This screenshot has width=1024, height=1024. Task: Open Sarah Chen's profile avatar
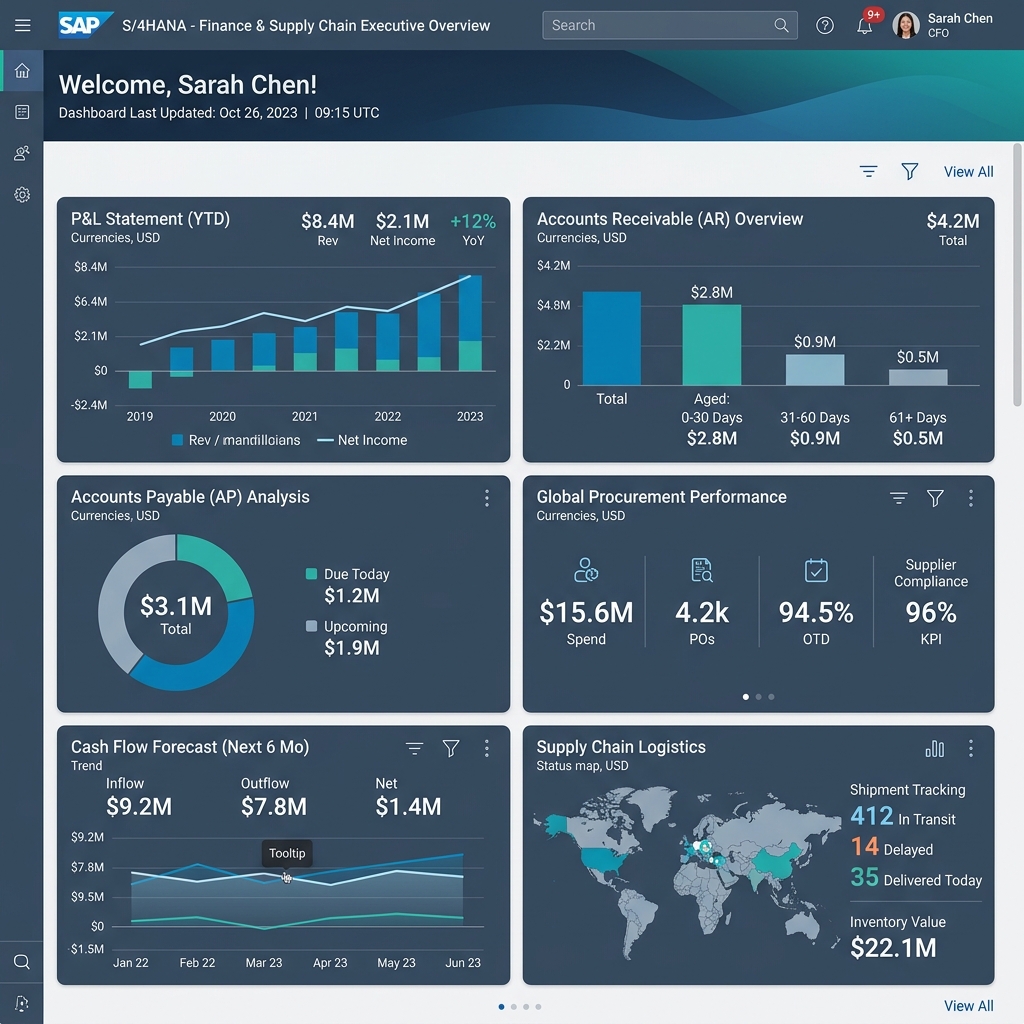click(906, 25)
